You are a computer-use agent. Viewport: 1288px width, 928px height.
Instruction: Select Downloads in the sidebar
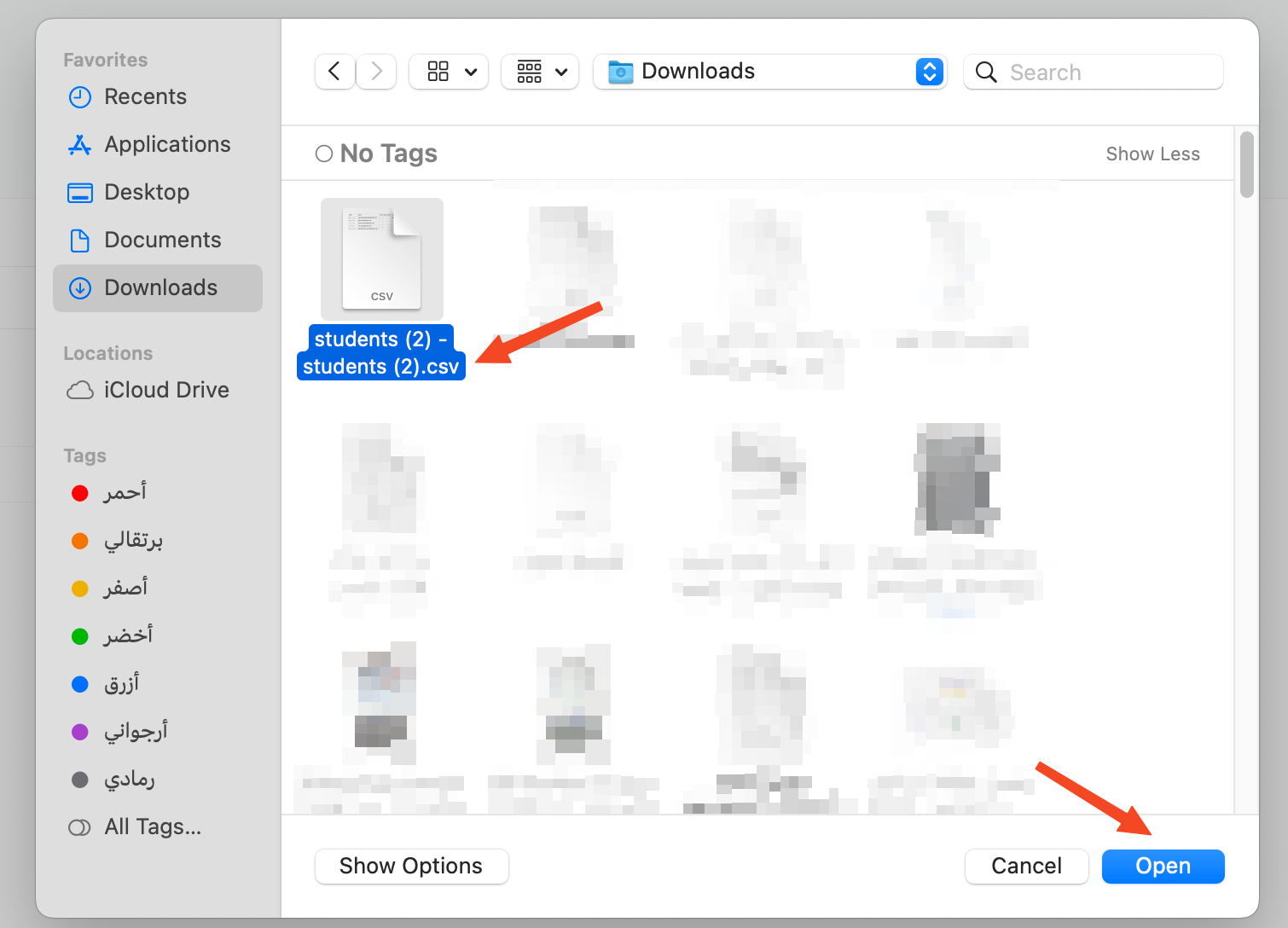click(x=158, y=288)
